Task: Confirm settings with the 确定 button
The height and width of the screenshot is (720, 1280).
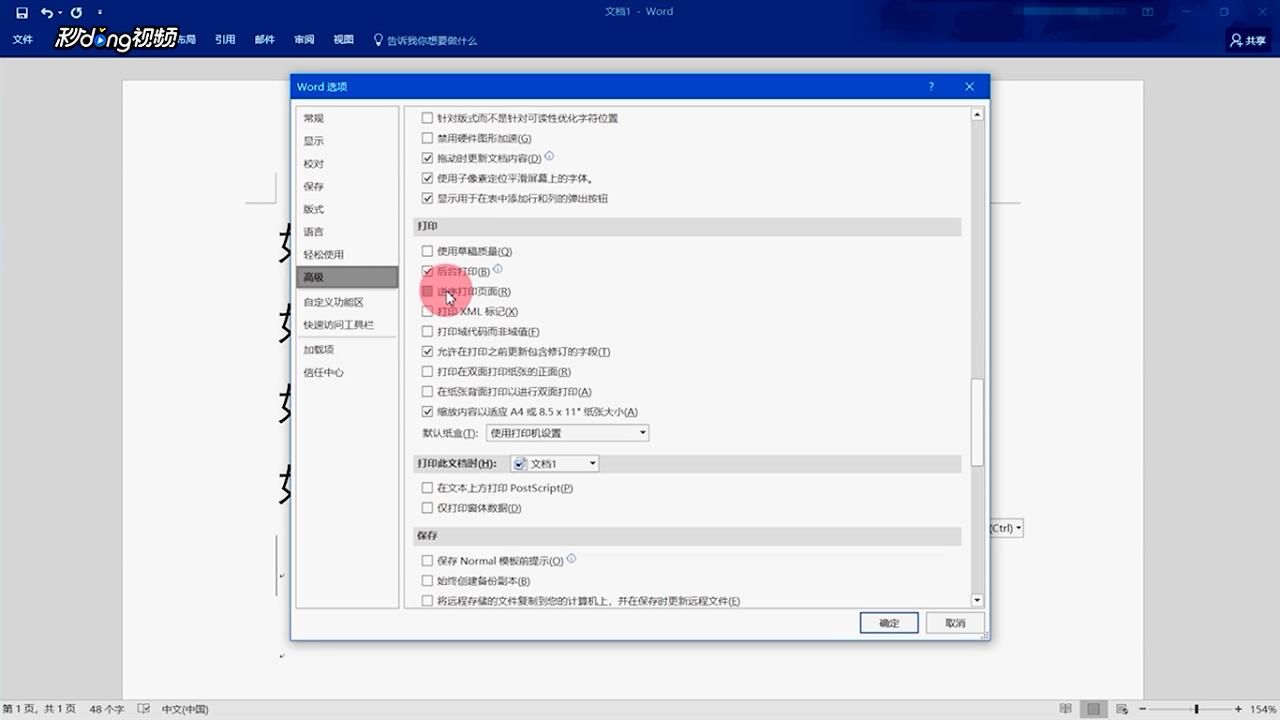Action: tap(888, 622)
